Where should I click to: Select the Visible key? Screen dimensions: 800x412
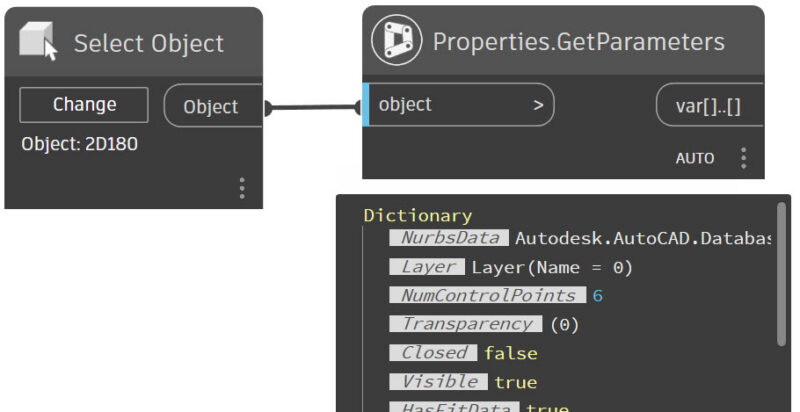coord(438,381)
